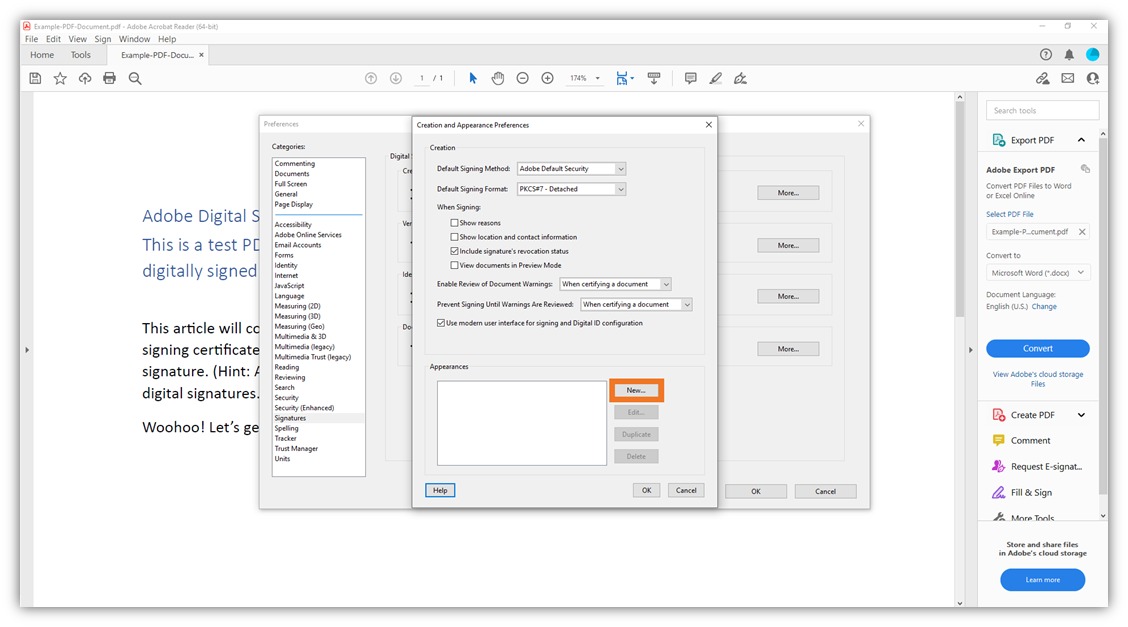Click the Find text magnifier icon
This screenshot has height=627, width=1128.
pyautogui.click(x=135, y=78)
